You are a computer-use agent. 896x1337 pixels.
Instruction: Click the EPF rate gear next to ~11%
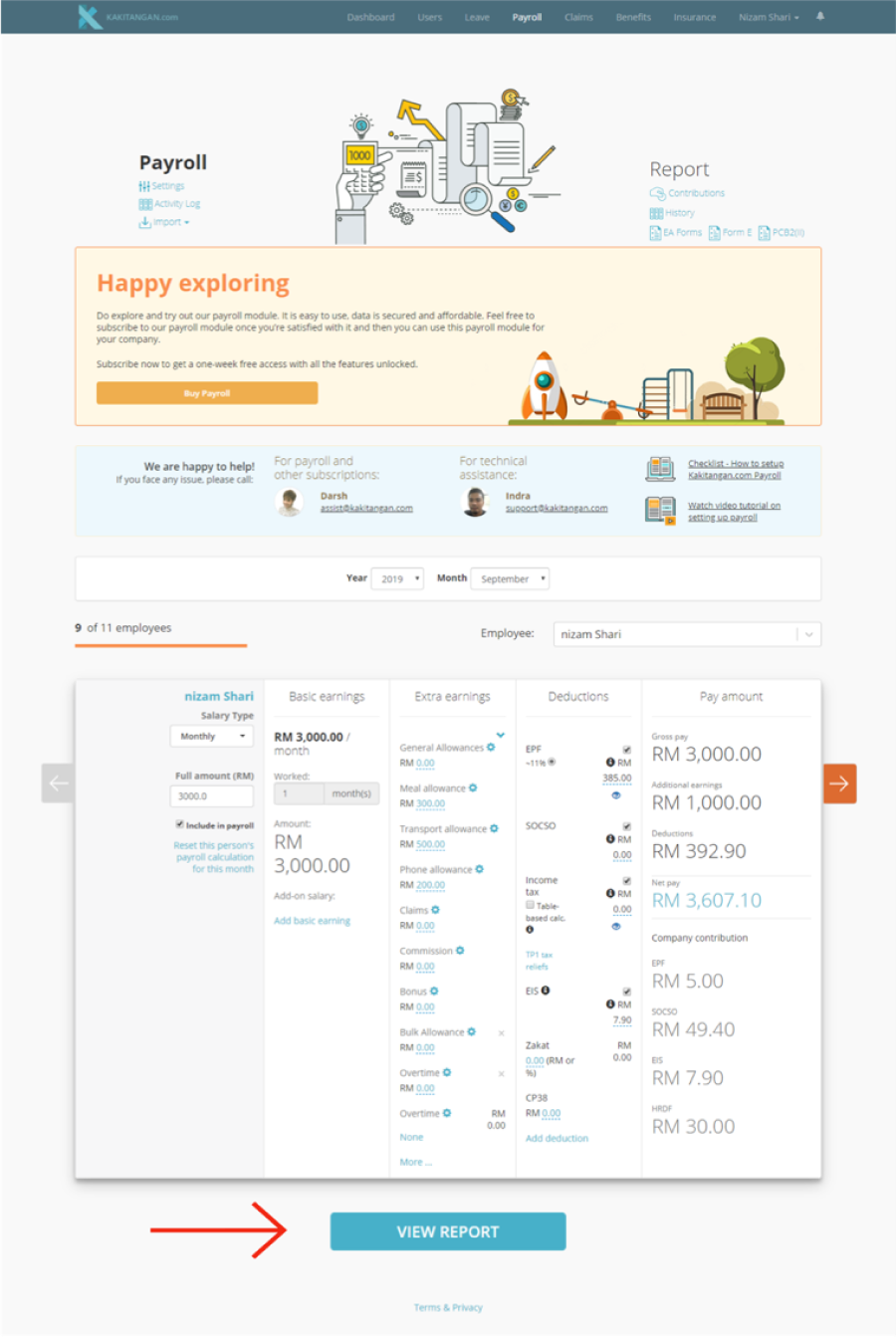point(552,763)
